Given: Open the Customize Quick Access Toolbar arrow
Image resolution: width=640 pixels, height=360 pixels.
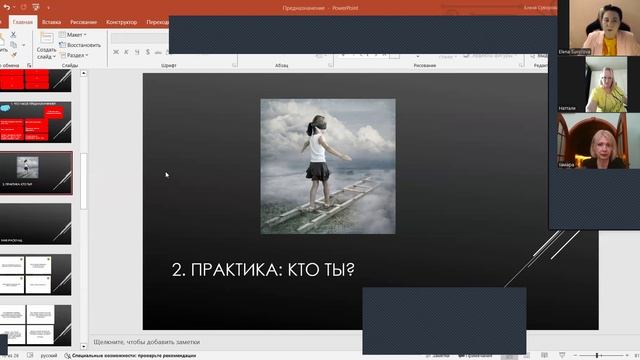Looking at the screenshot, I should click(48, 7).
